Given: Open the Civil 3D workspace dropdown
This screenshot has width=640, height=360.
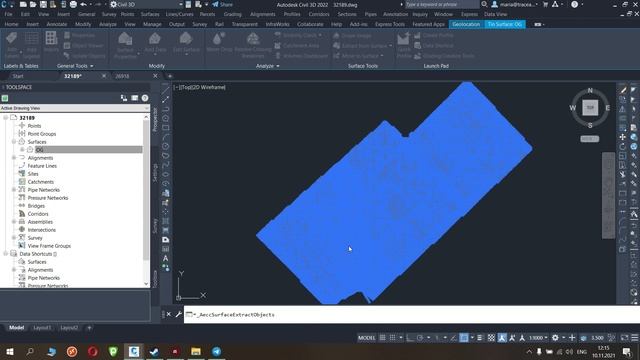Looking at the screenshot, I should point(146,4).
